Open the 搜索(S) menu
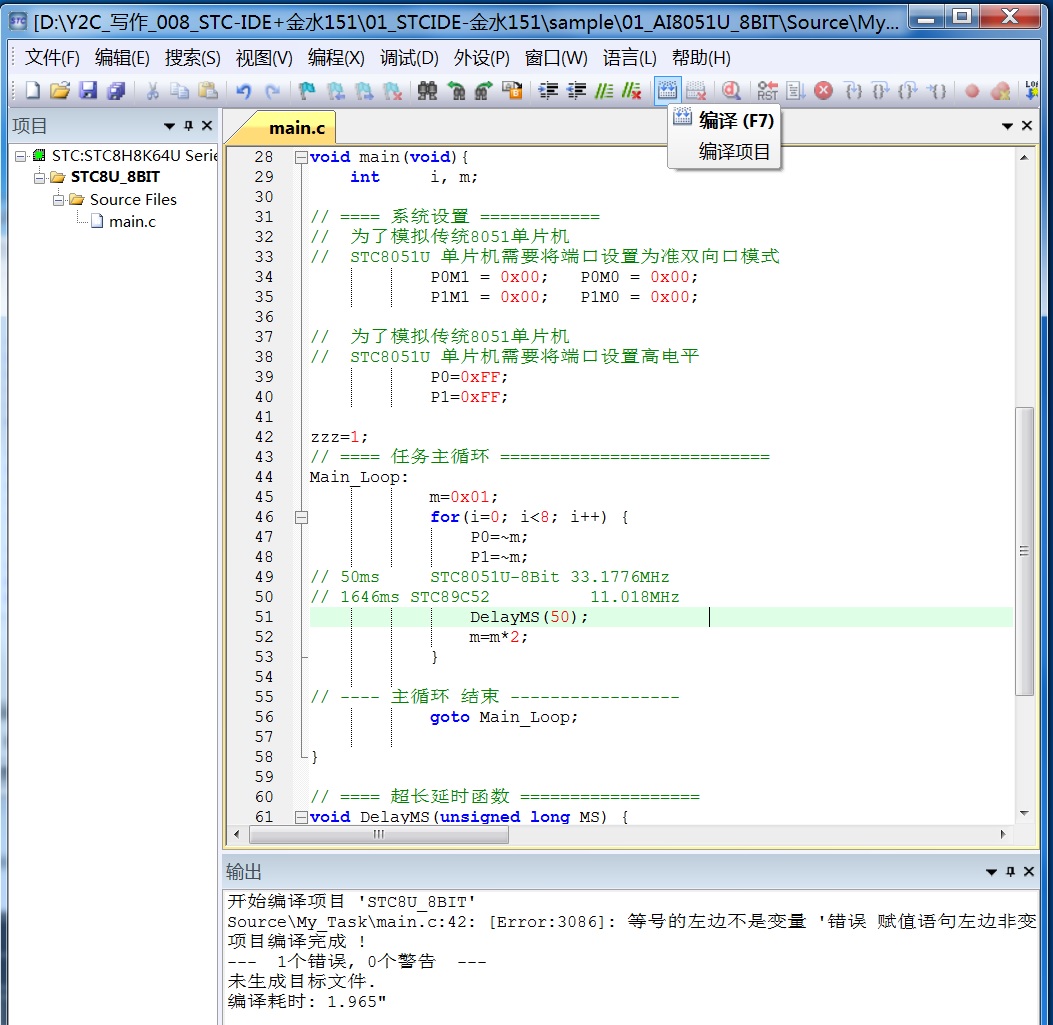Screen dimensions: 1053x1025 coord(193,58)
